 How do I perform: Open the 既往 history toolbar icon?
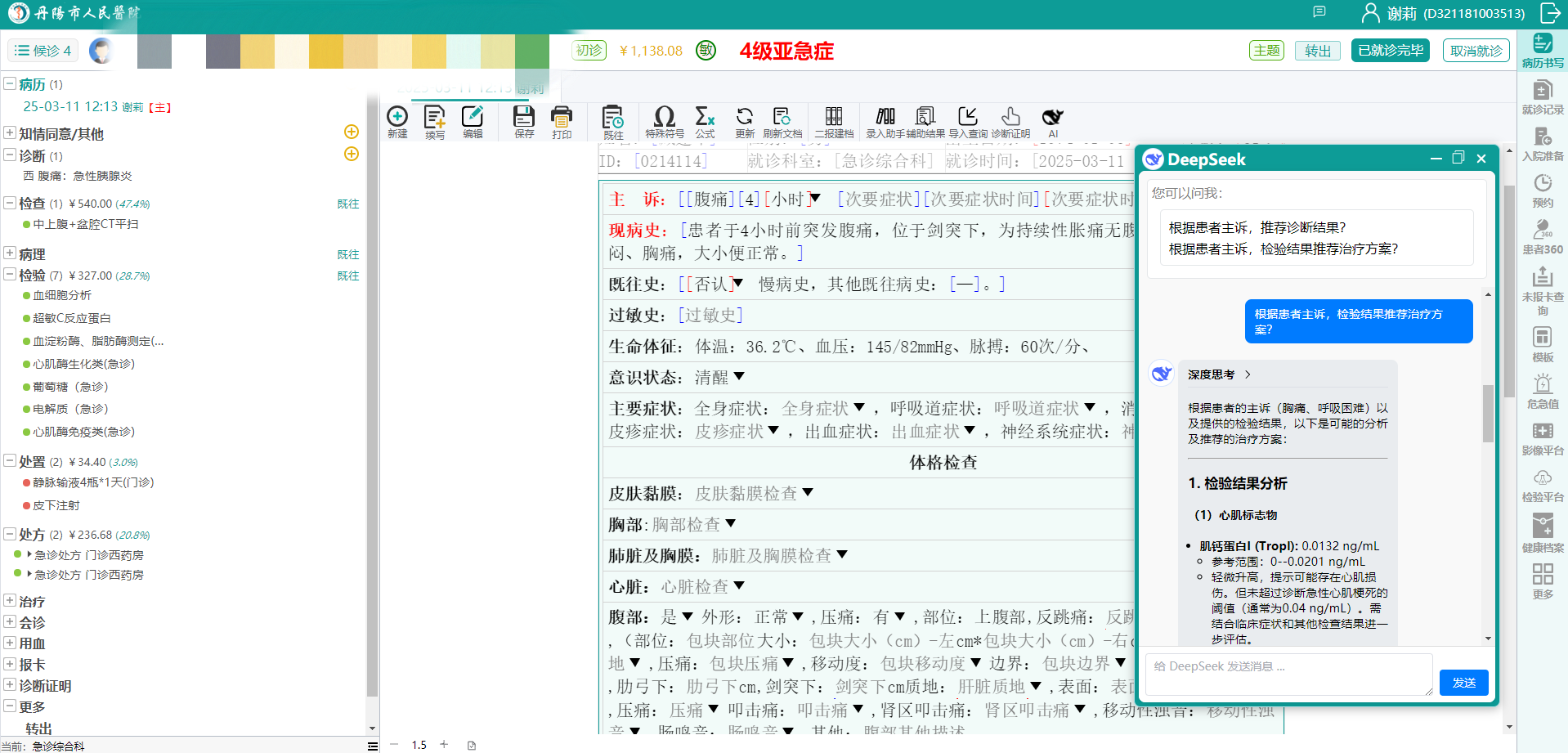tap(613, 122)
